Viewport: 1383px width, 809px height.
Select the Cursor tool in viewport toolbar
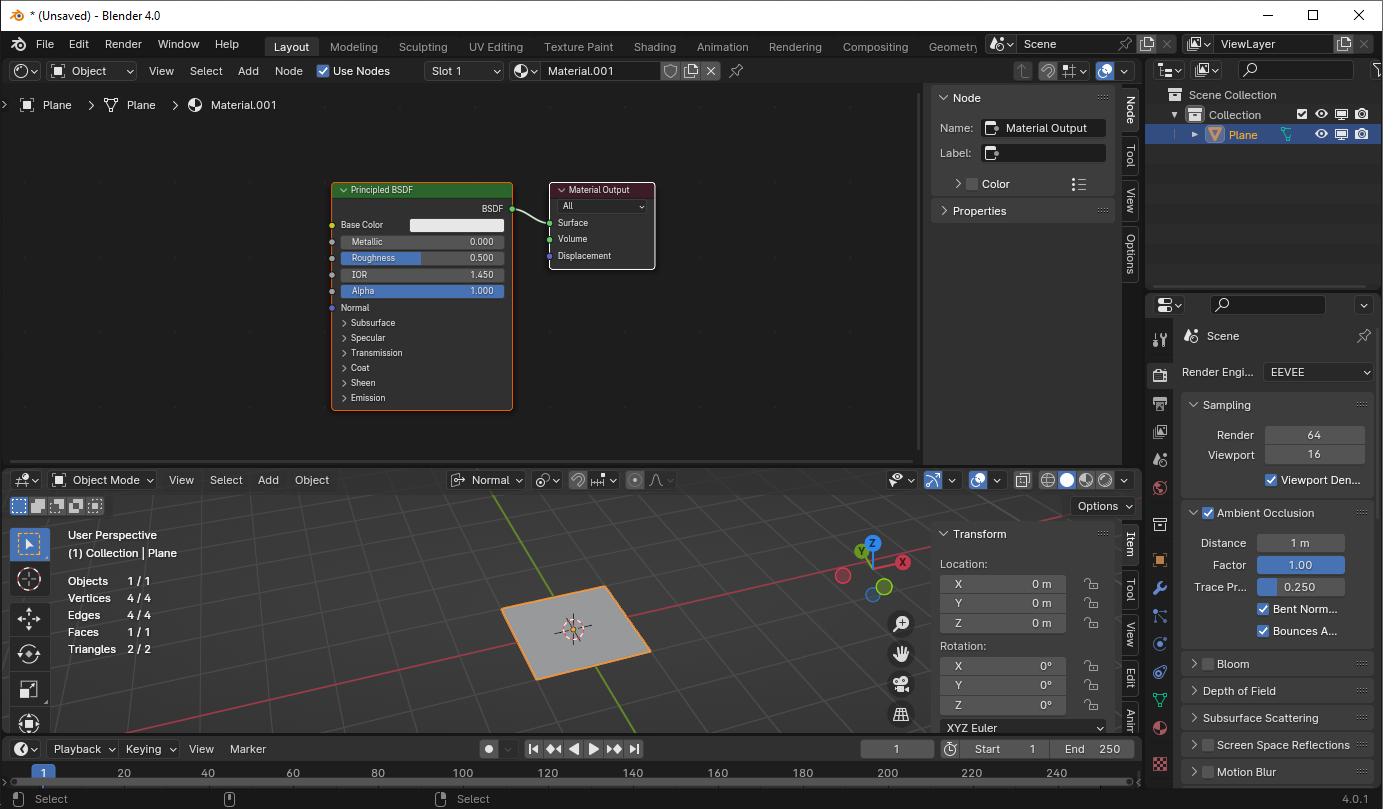(29, 580)
